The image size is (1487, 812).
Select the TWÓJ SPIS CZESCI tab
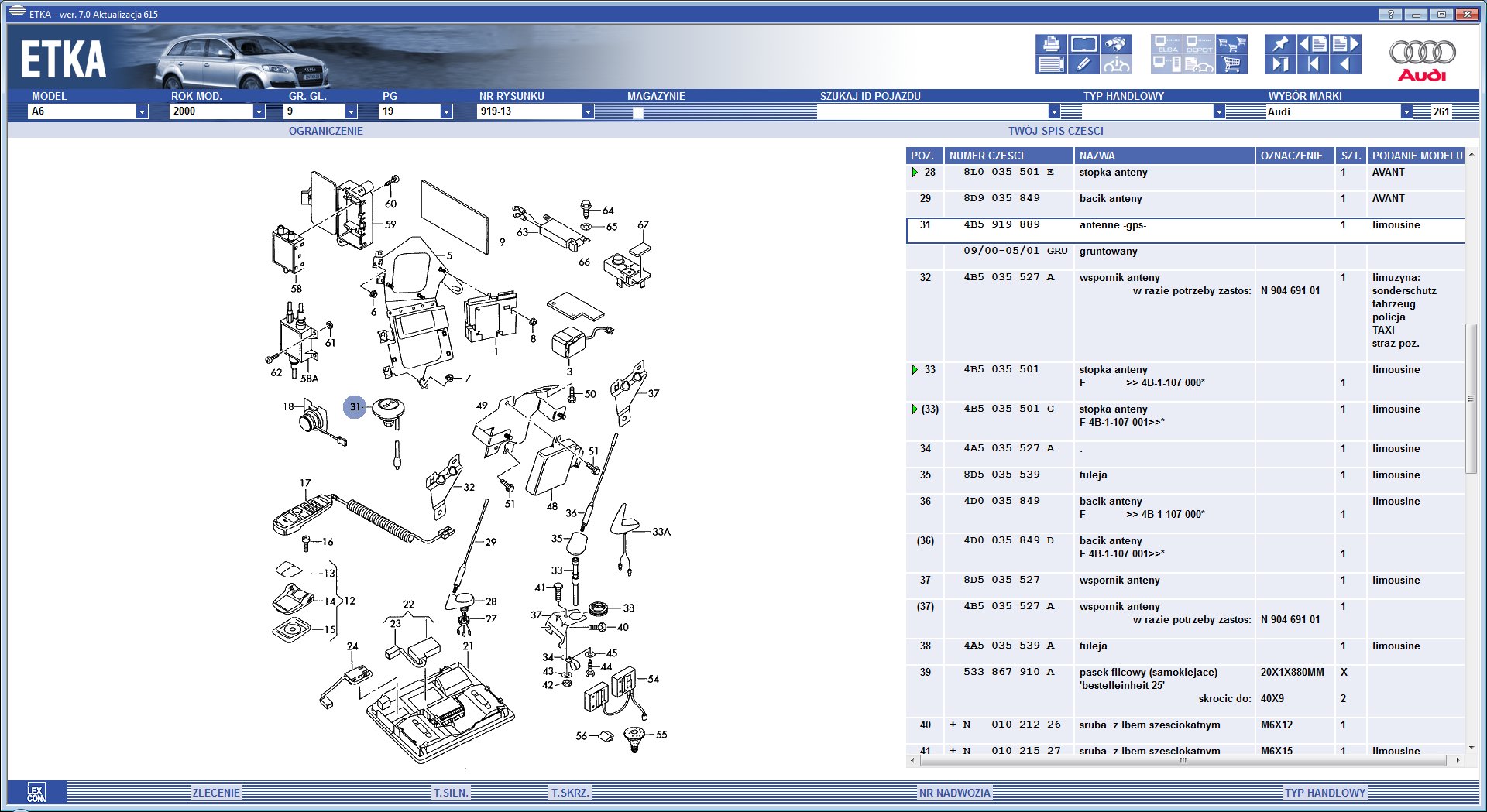[x=1056, y=131]
